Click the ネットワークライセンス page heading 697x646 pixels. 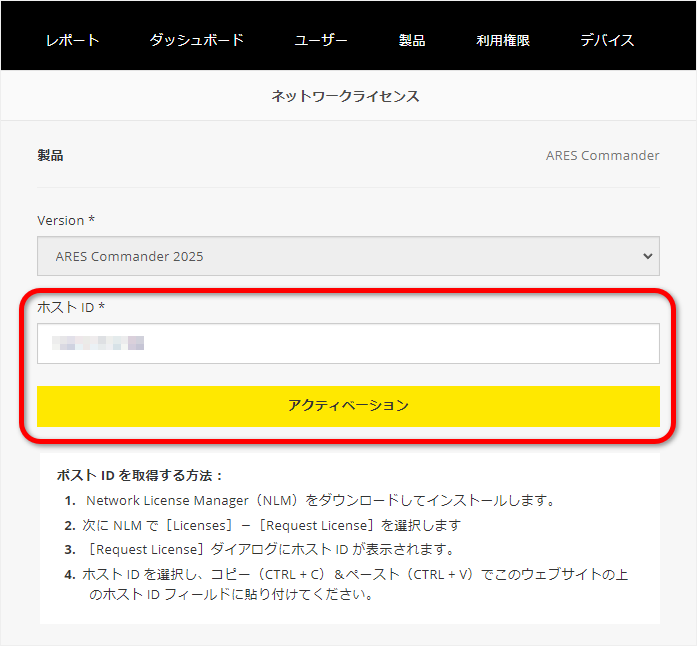[x=345, y=96]
